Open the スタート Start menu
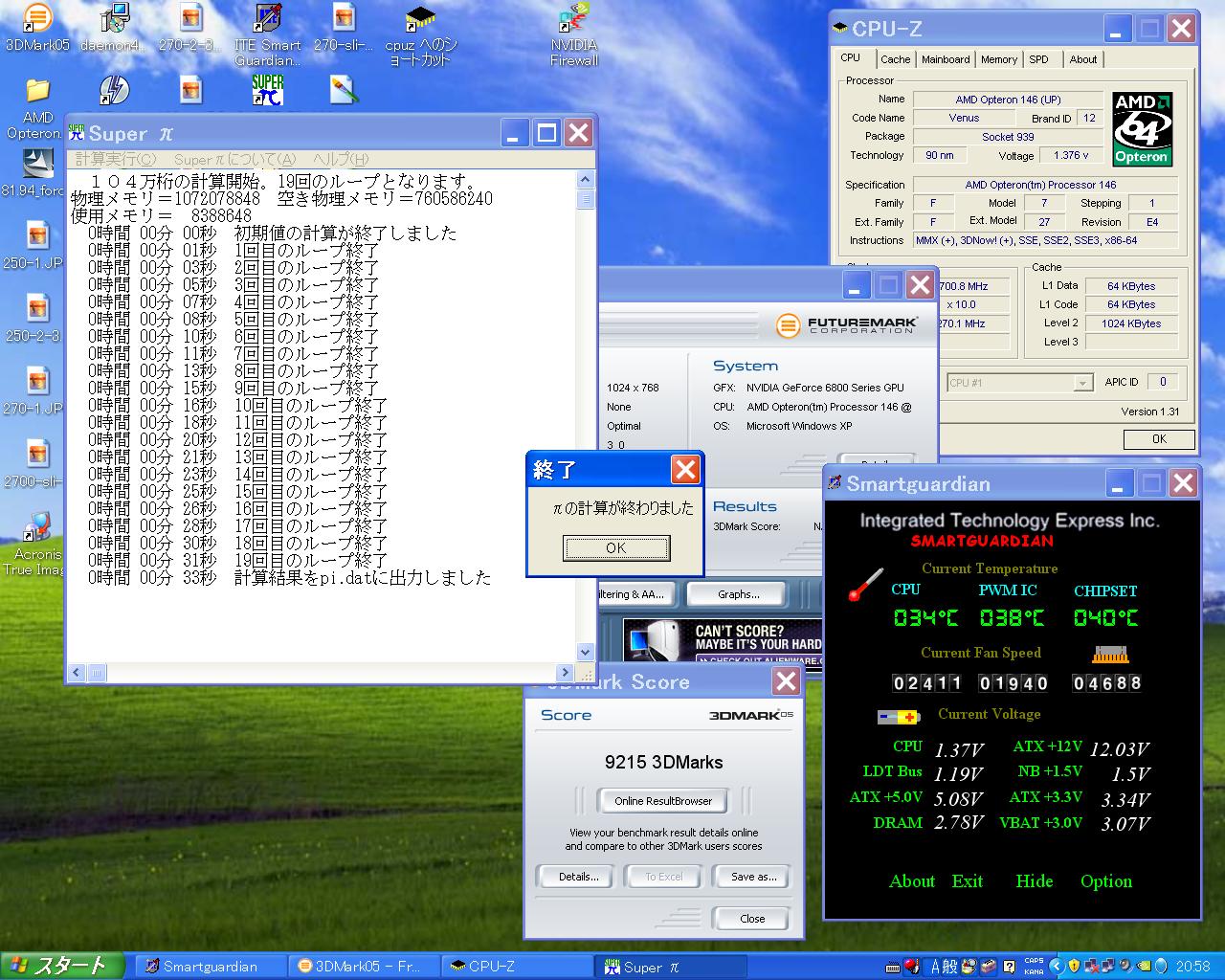Image resolution: width=1225 pixels, height=980 pixels. click(62, 967)
